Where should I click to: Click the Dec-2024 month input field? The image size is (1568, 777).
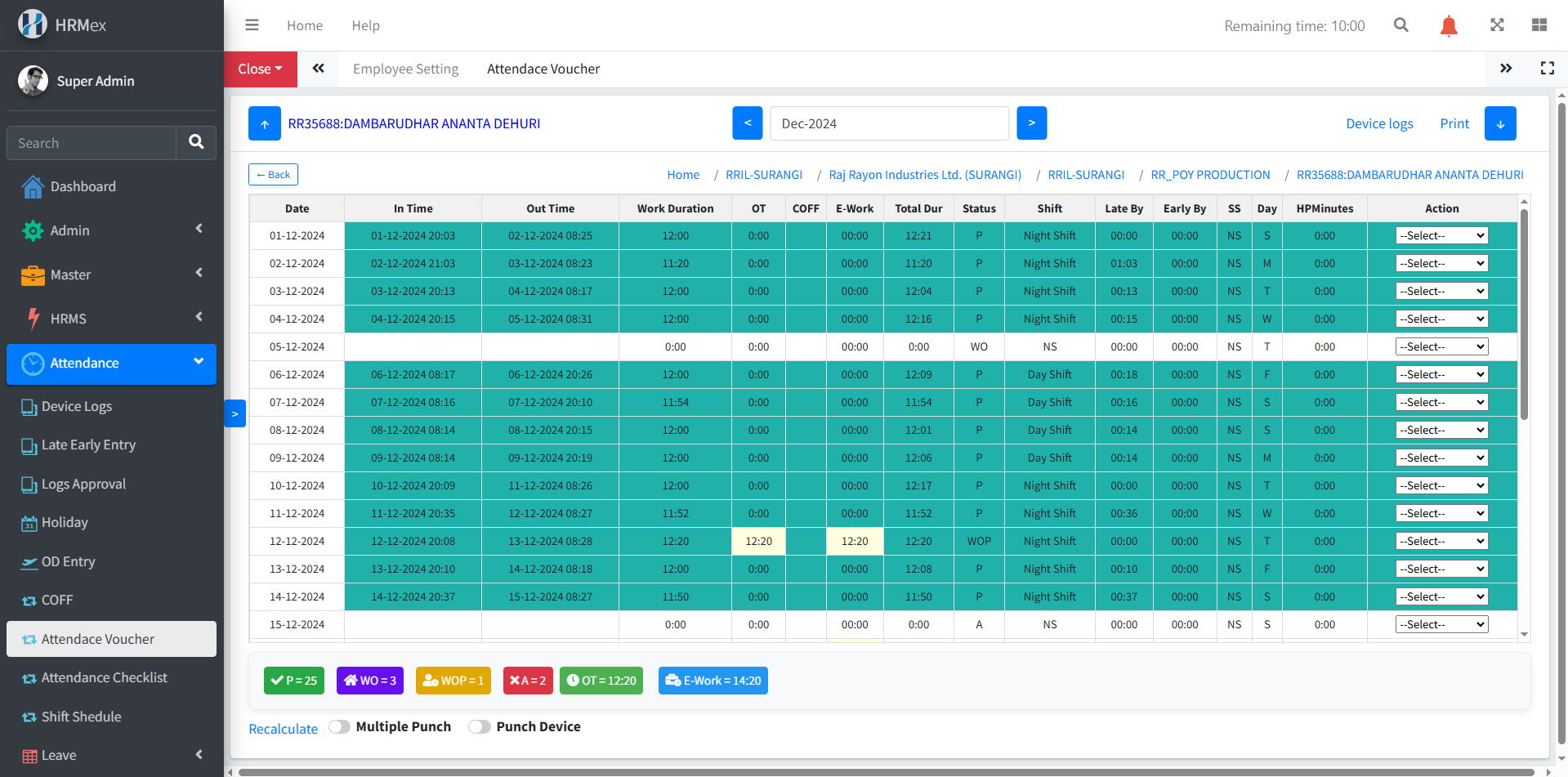point(889,124)
